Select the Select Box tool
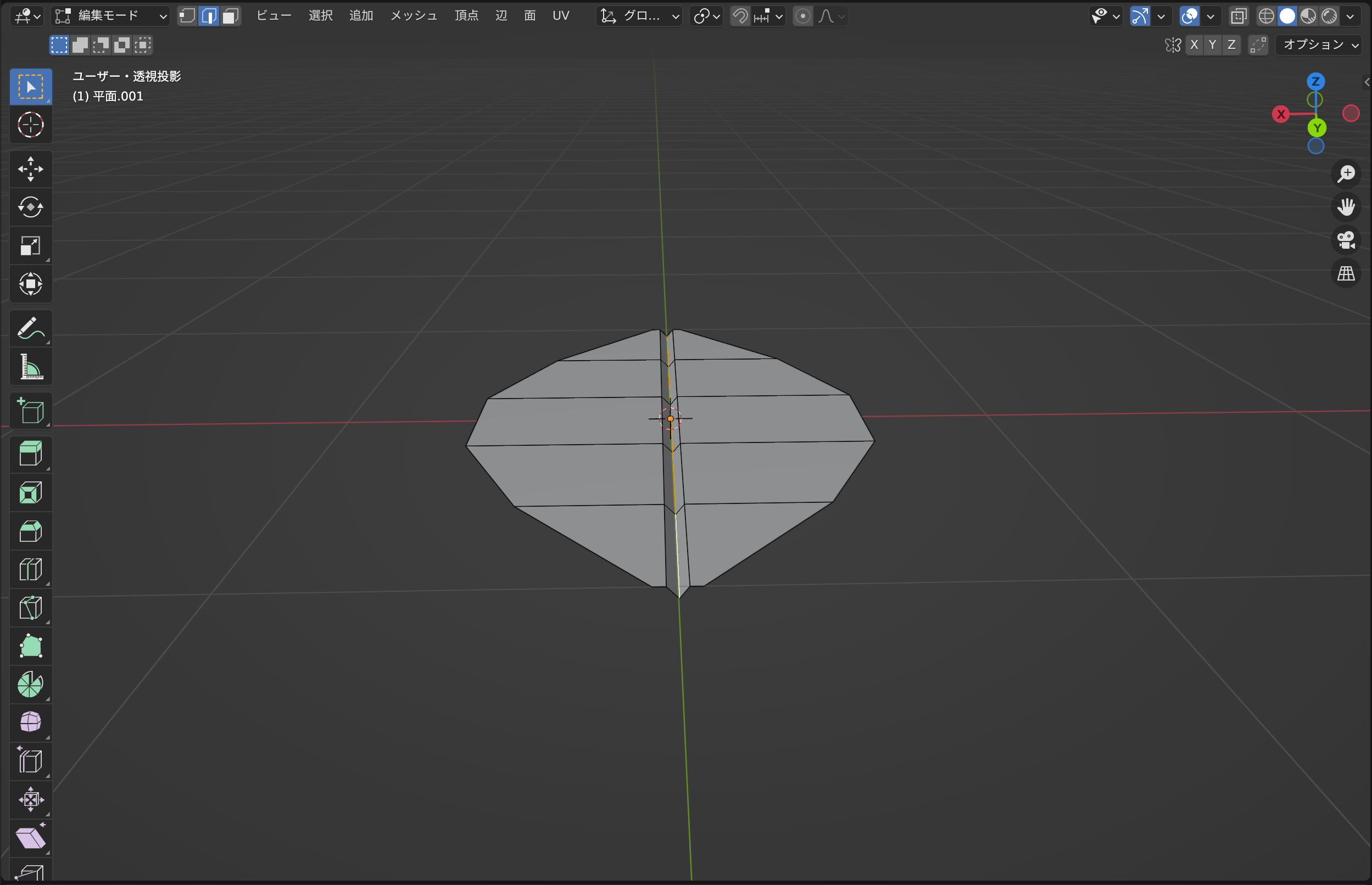Screen dimensions: 1372x885 point(30,87)
